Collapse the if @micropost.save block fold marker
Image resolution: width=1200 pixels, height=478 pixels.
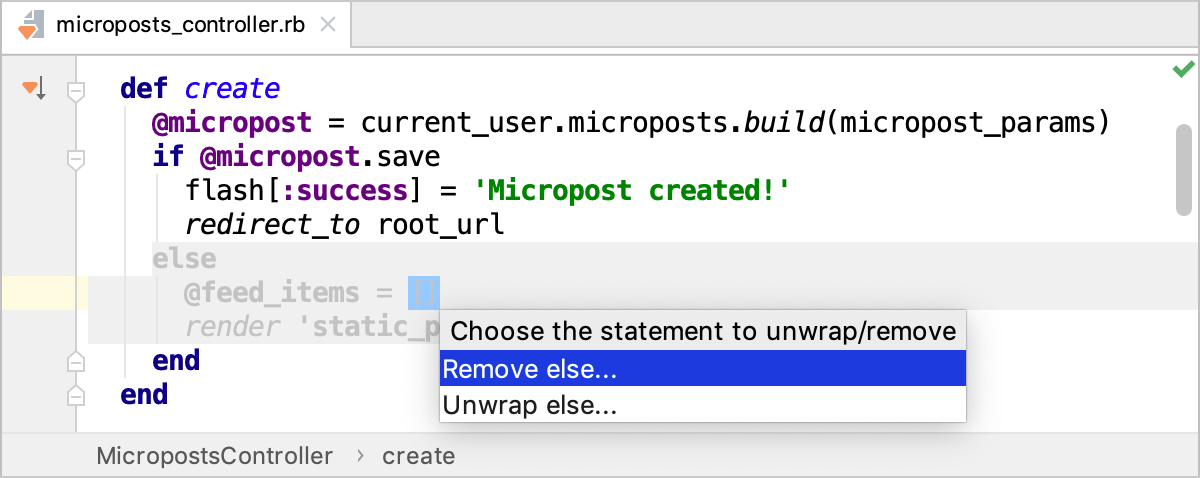[74, 158]
